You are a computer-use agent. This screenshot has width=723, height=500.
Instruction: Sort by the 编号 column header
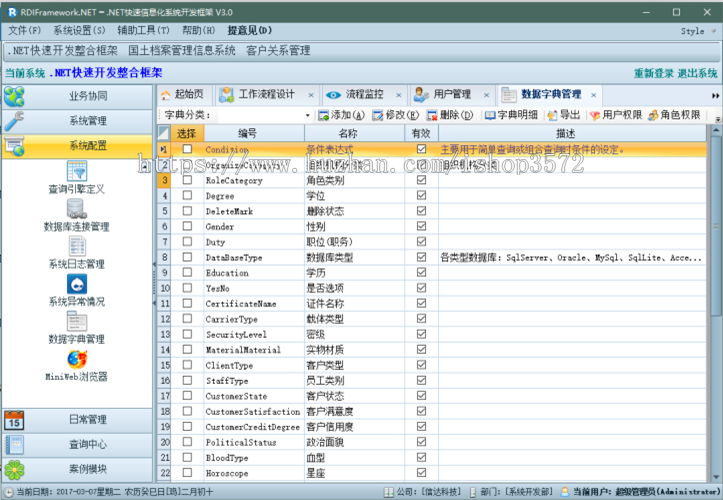pos(254,133)
